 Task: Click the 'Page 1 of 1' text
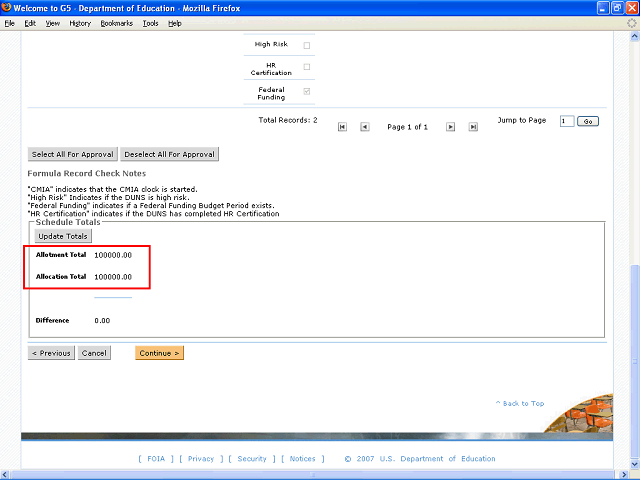pos(407,127)
